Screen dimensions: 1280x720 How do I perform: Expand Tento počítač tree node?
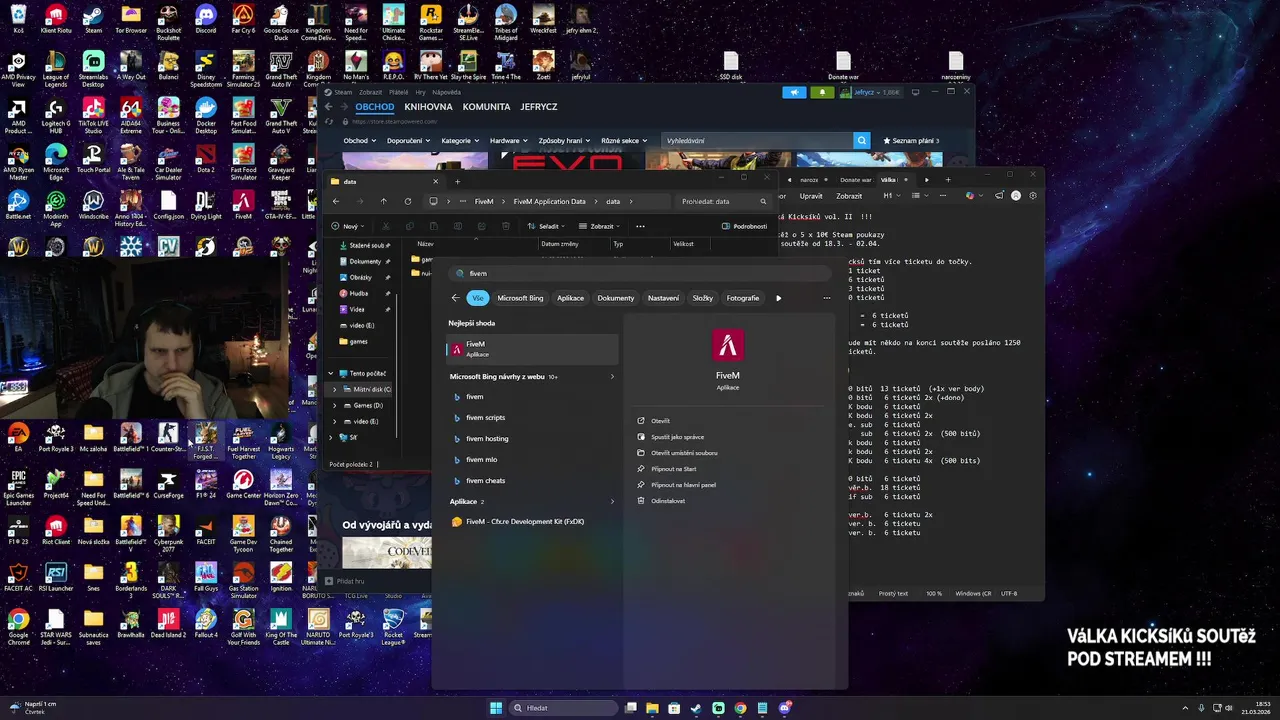click(331, 373)
